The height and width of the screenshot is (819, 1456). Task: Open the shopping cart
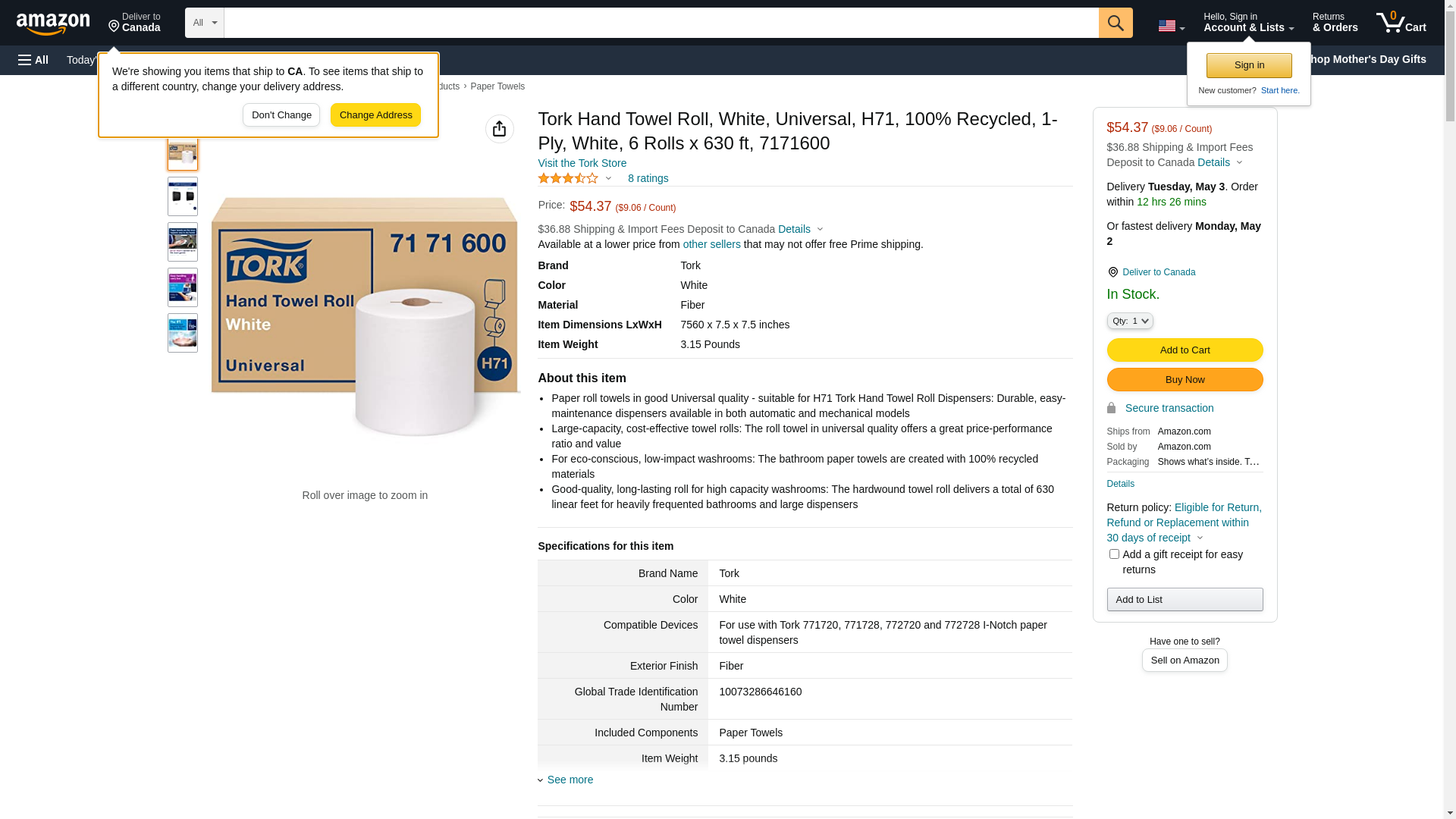click(1401, 23)
